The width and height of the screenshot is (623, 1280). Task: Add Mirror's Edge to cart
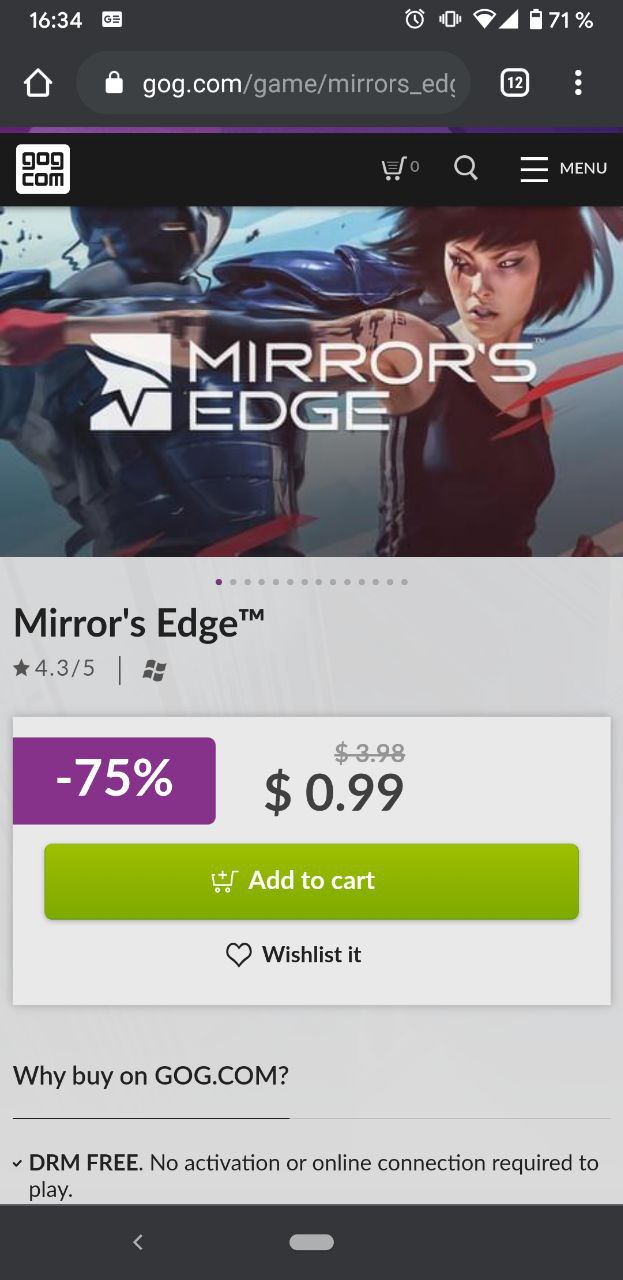pyautogui.click(x=311, y=881)
